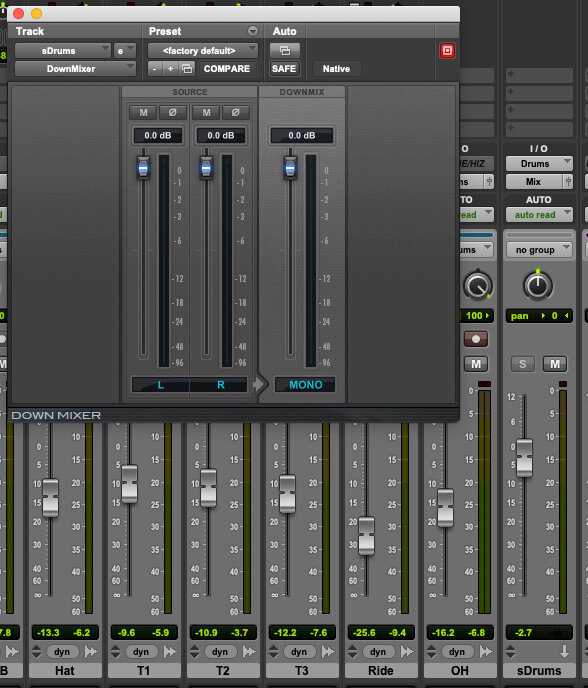
Task: Invert phase on the left source channel
Action: tap(172, 112)
